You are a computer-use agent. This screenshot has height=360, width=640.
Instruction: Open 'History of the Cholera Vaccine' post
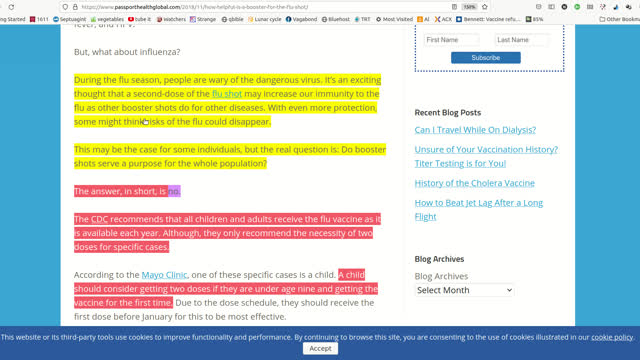(474, 183)
